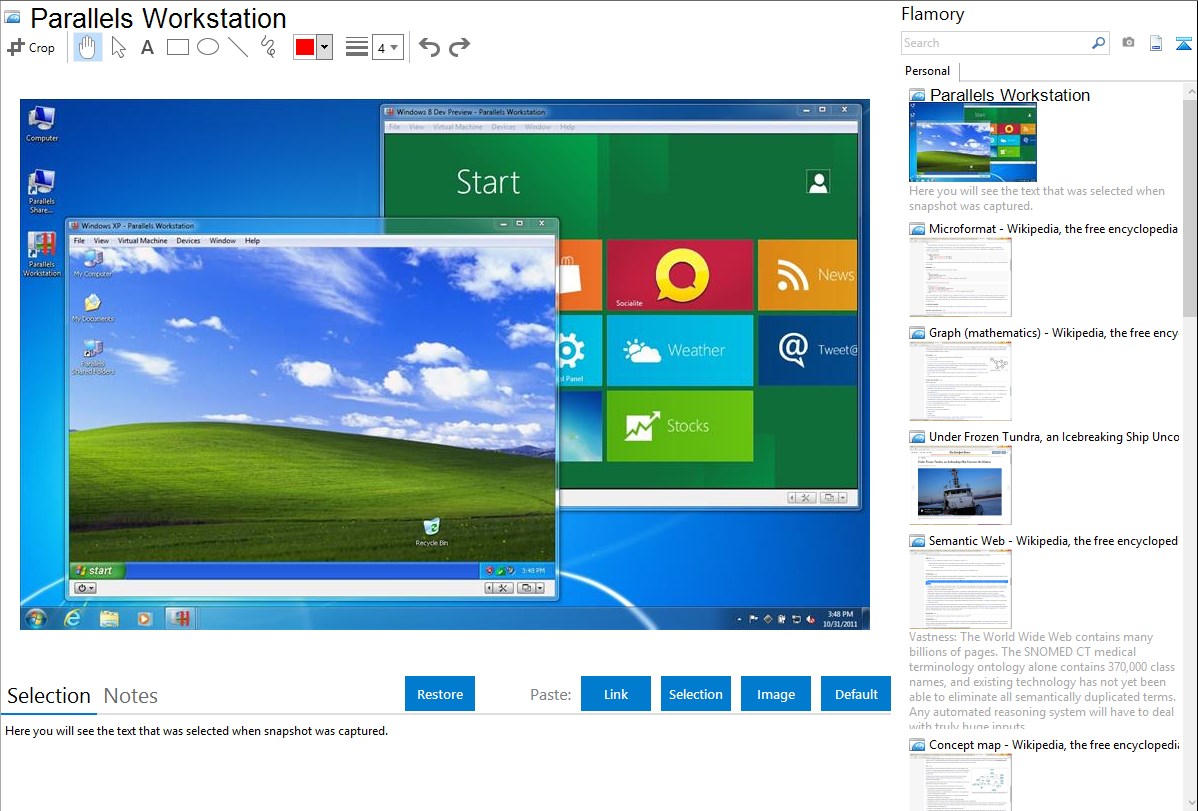Click the user avatar on Start screen

coord(818,182)
